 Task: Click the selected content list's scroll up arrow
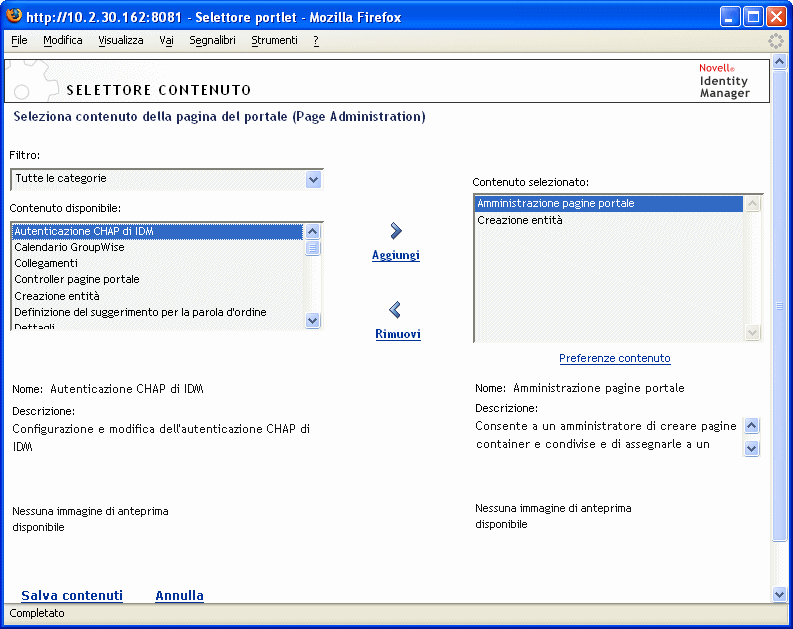(x=753, y=203)
